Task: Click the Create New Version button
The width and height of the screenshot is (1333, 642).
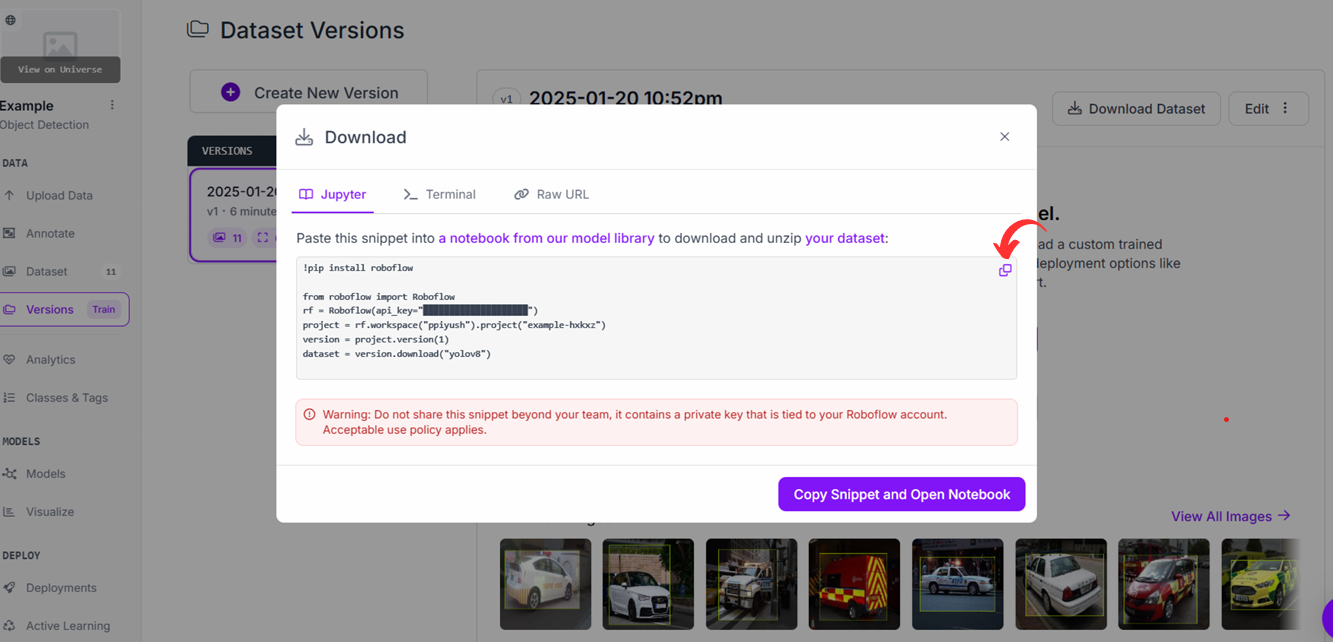Action: point(308,92)
